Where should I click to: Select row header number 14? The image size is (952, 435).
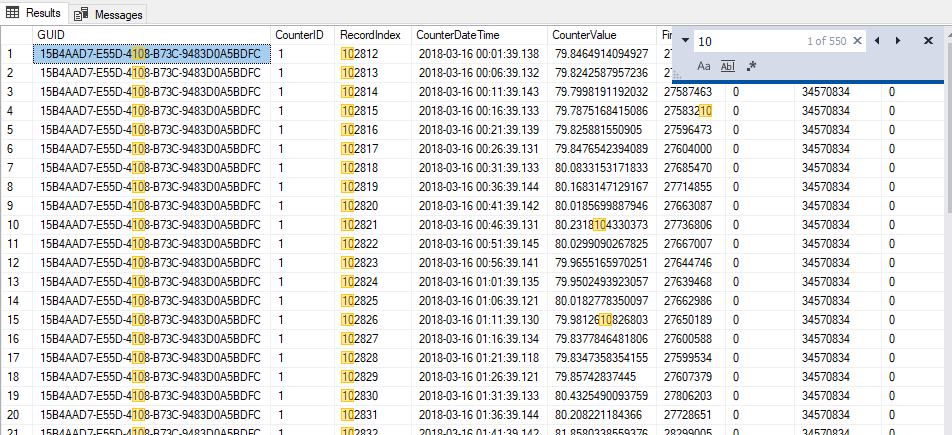pyautogui.click(x=16, y=301)
